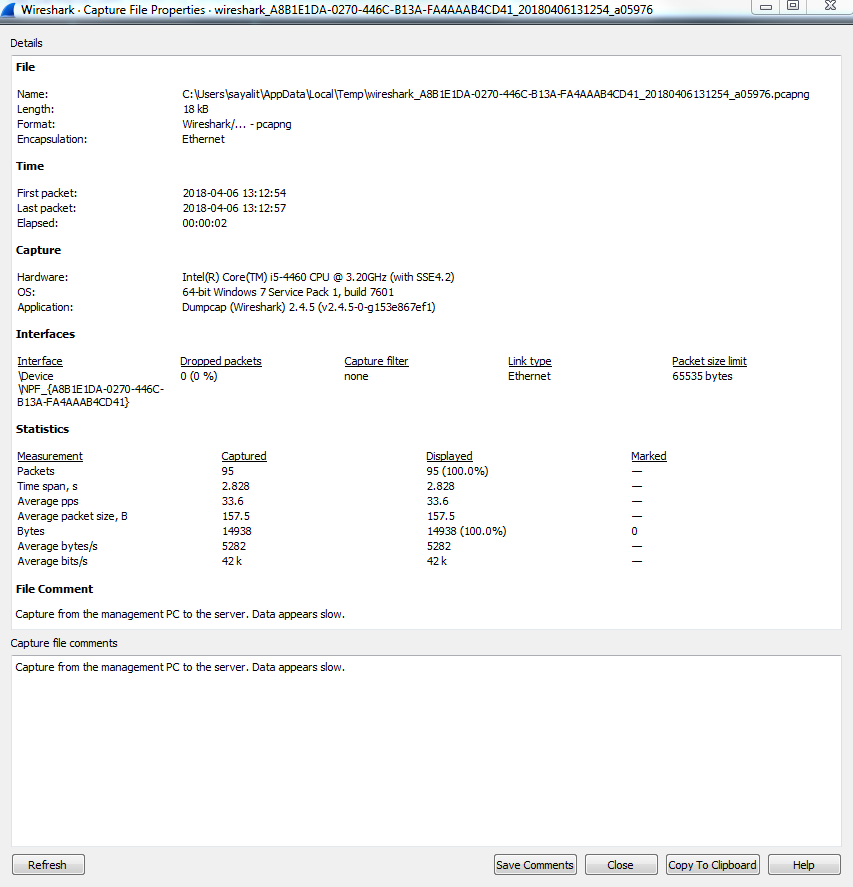This screenshot has height=887, width=853.
Task: Click the Refresh button
Action: 48,864
